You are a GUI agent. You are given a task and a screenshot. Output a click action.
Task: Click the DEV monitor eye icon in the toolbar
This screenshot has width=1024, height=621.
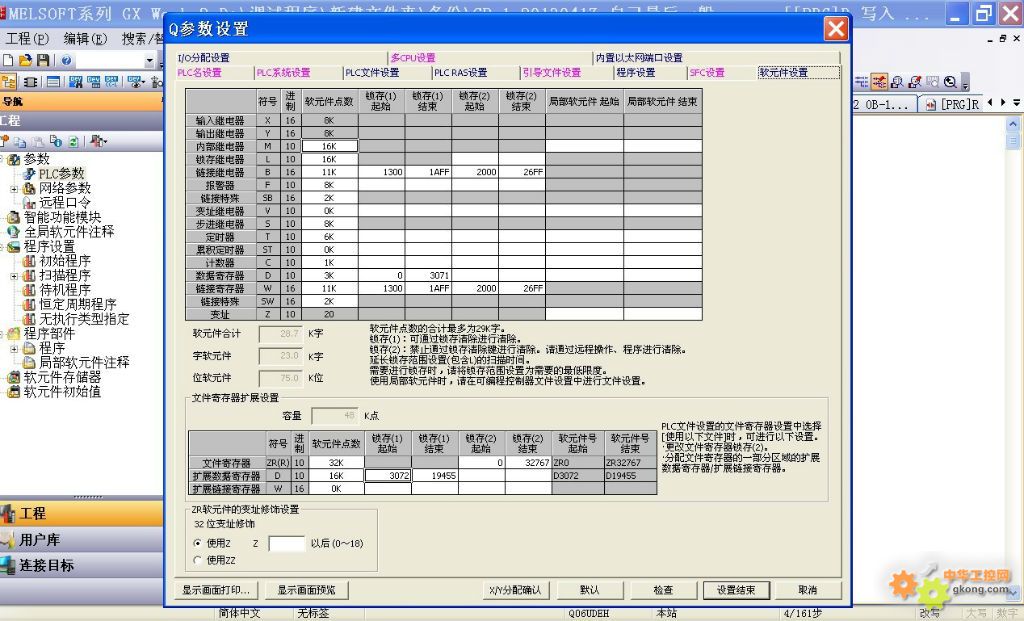[x=136, y=82]
